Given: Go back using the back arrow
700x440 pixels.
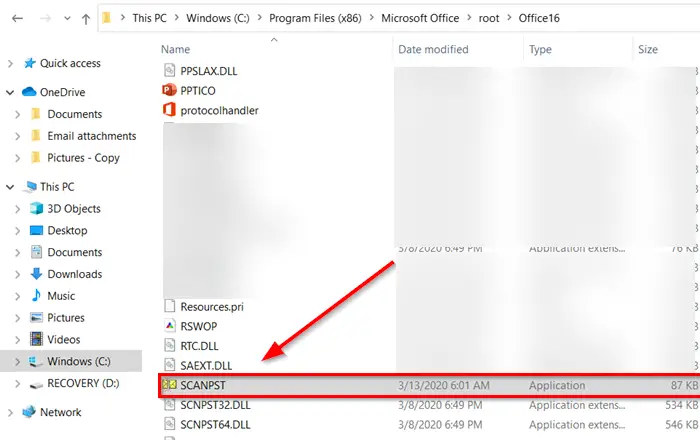Looking at the screenshot, I should [17, 18].
